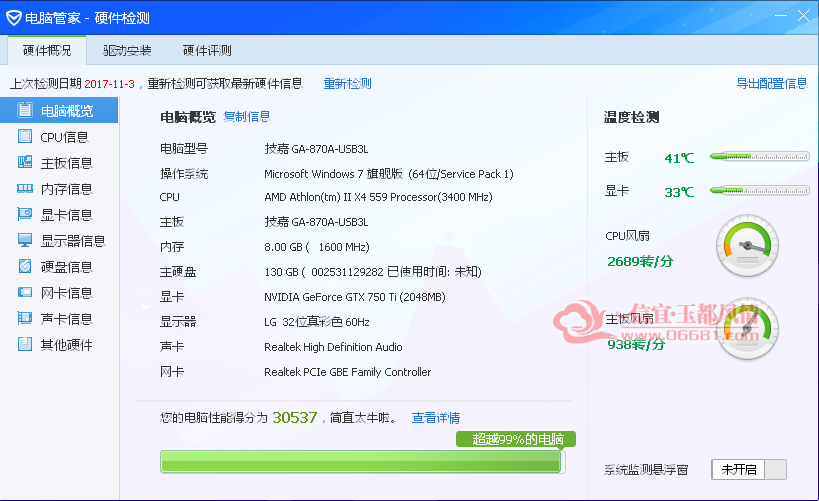Click the 33℃ graphics card temperature value
Viewport: 819px width, 501px height.
pyautogui.click(x=679, y=192)
